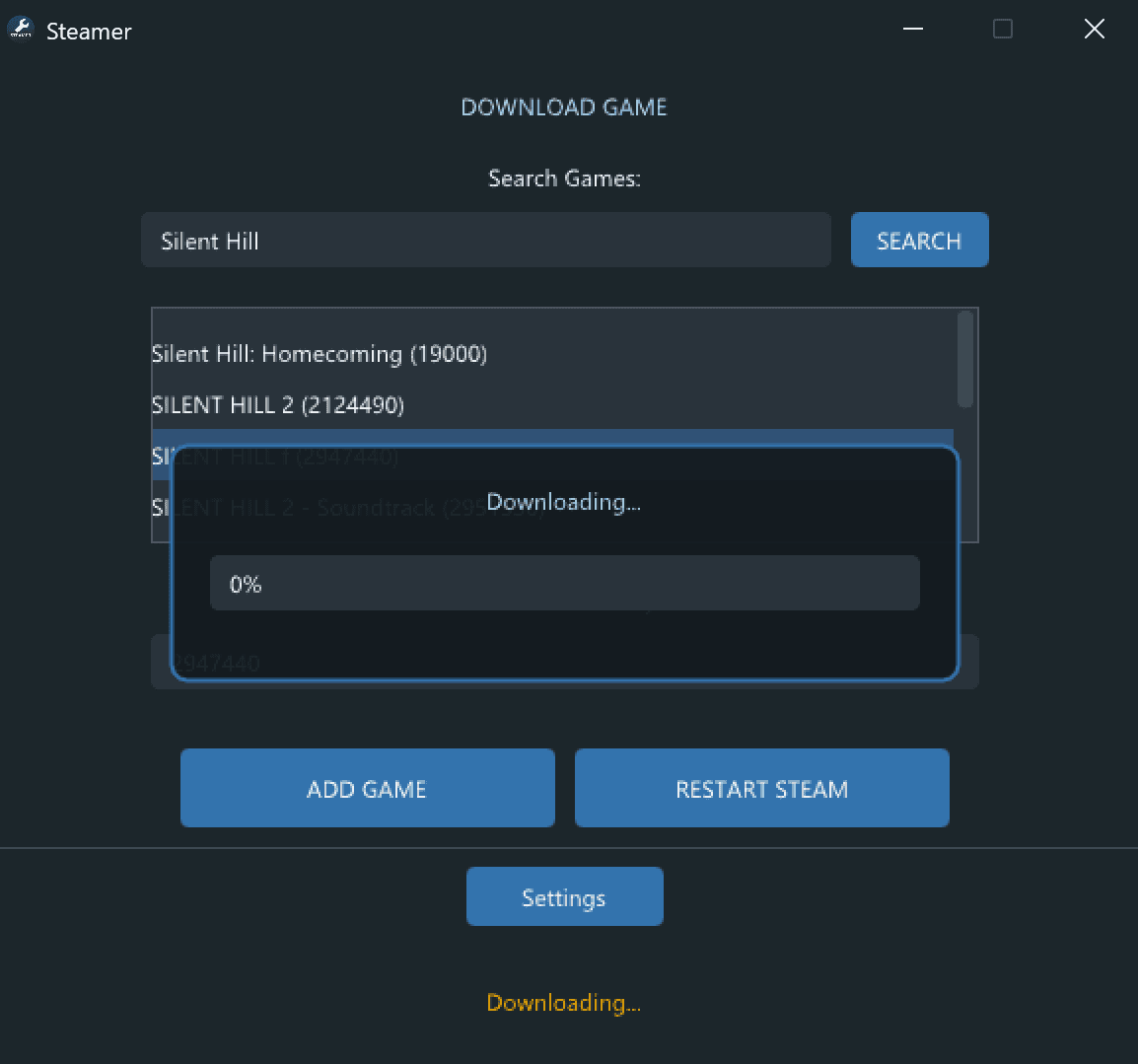
Task: Click the Downloading dialog title
Action: click(x=564, y=501)
